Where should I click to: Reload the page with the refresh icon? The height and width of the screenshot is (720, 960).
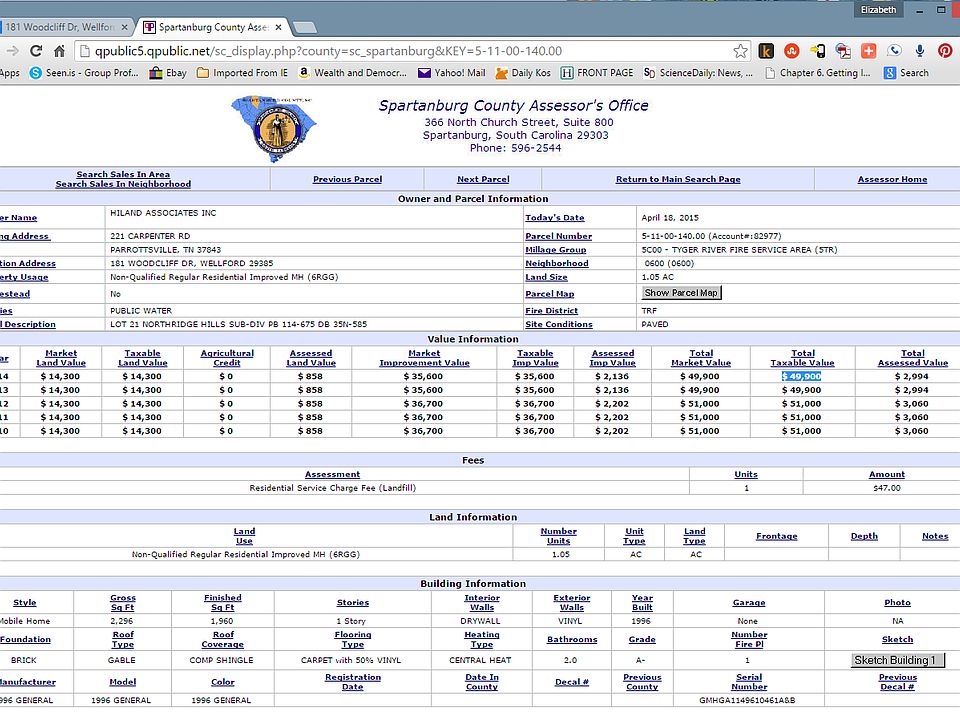click(x=36, y=51)
